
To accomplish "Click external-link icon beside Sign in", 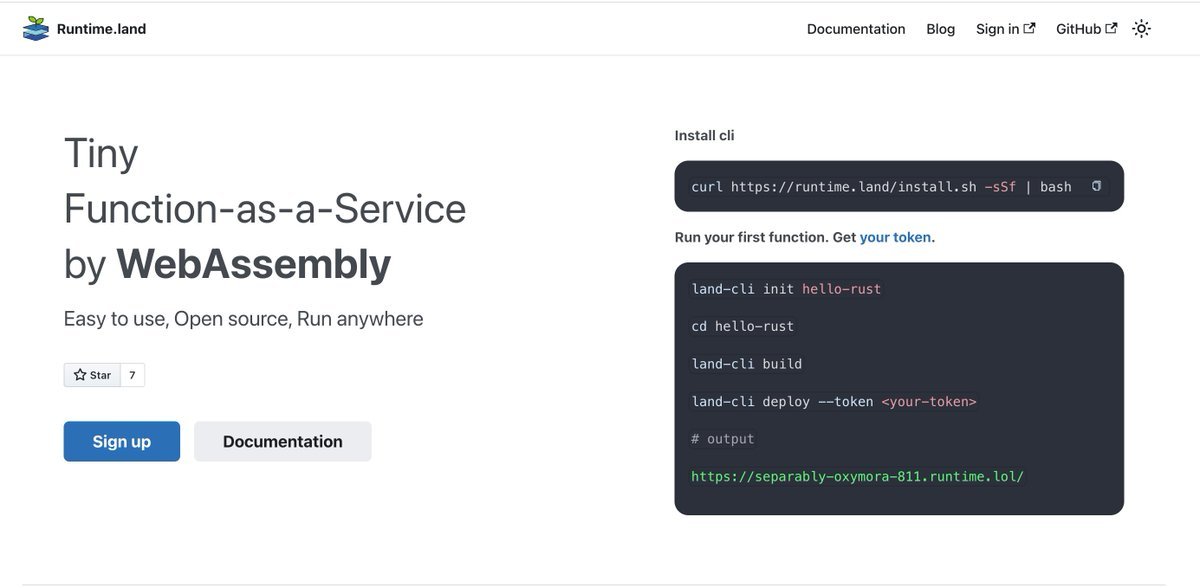I will point(1030,28).
